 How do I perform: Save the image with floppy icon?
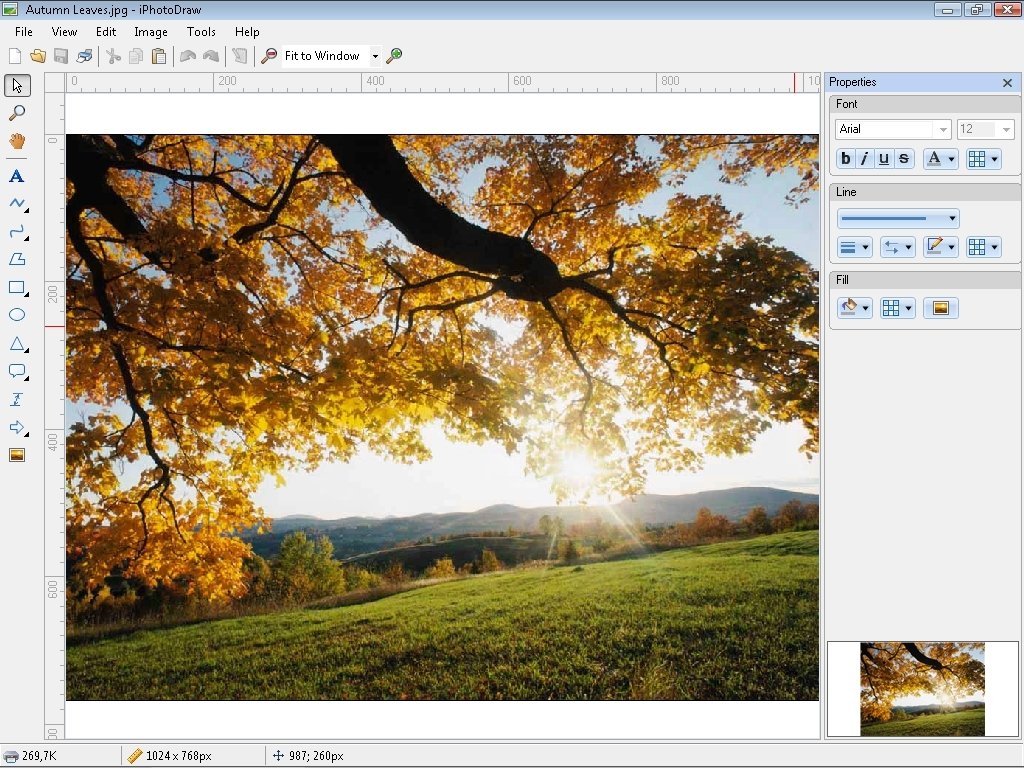coord(61,56)
